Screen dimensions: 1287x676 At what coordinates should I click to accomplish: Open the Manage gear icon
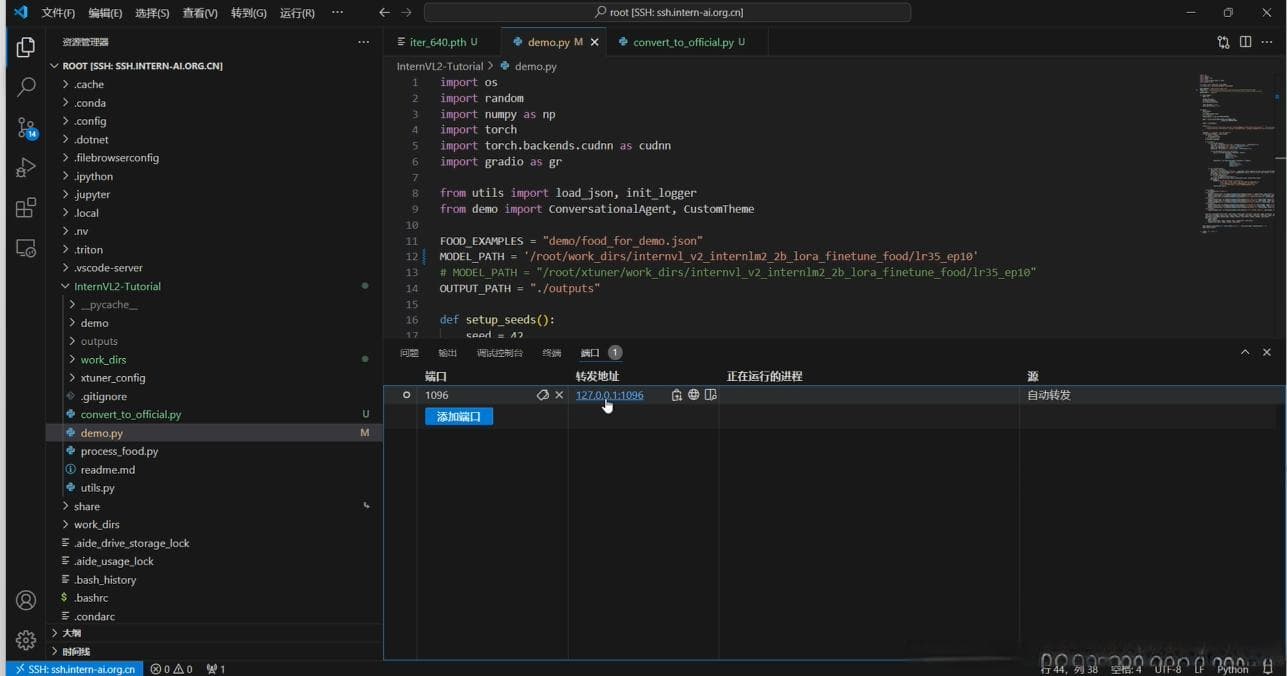[26, 640]
